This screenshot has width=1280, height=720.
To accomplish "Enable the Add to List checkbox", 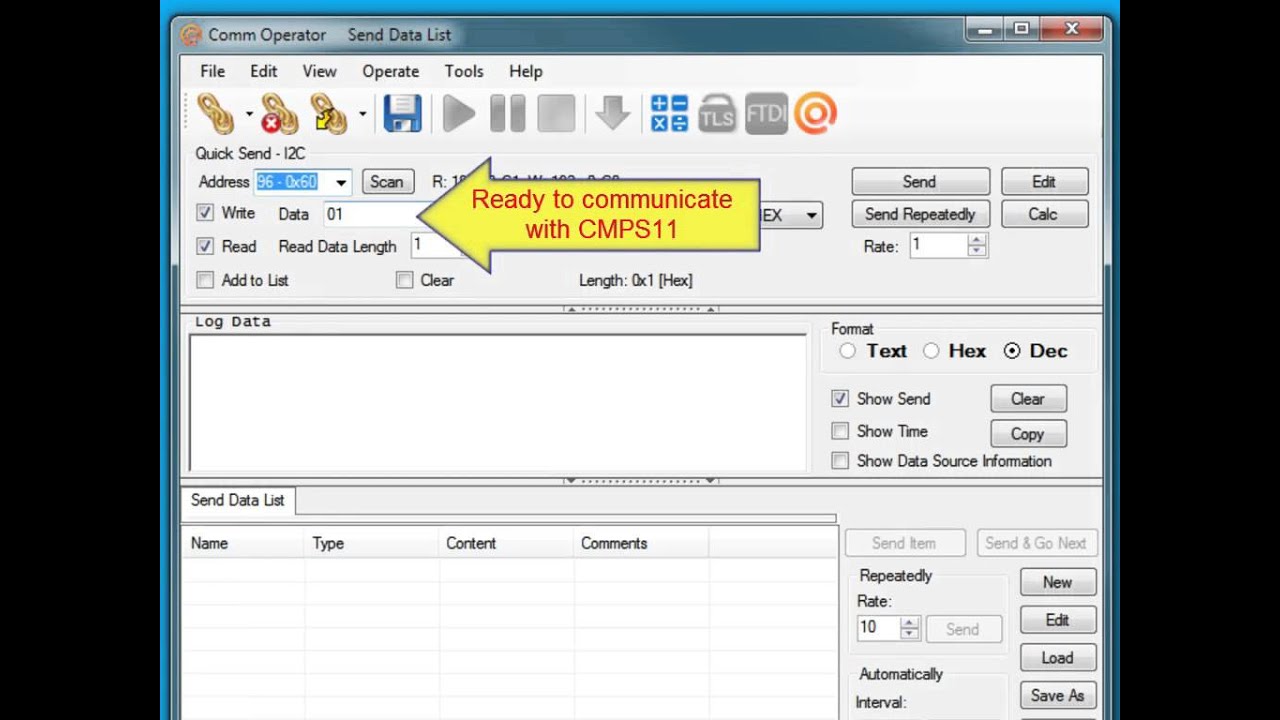I will [x=205, y=280].
